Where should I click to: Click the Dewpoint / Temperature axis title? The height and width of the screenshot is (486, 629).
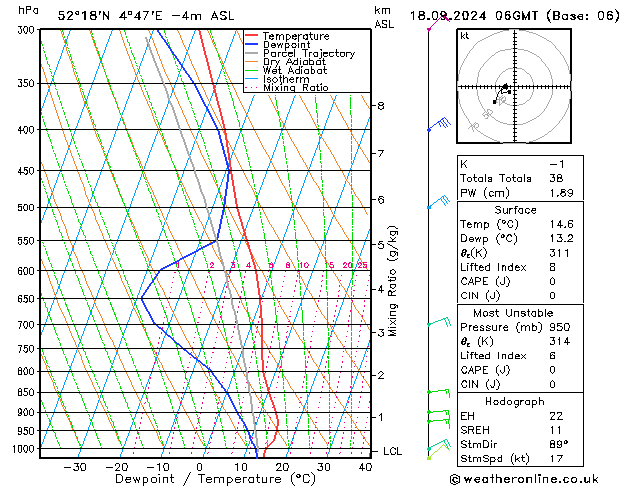point(215,479)
